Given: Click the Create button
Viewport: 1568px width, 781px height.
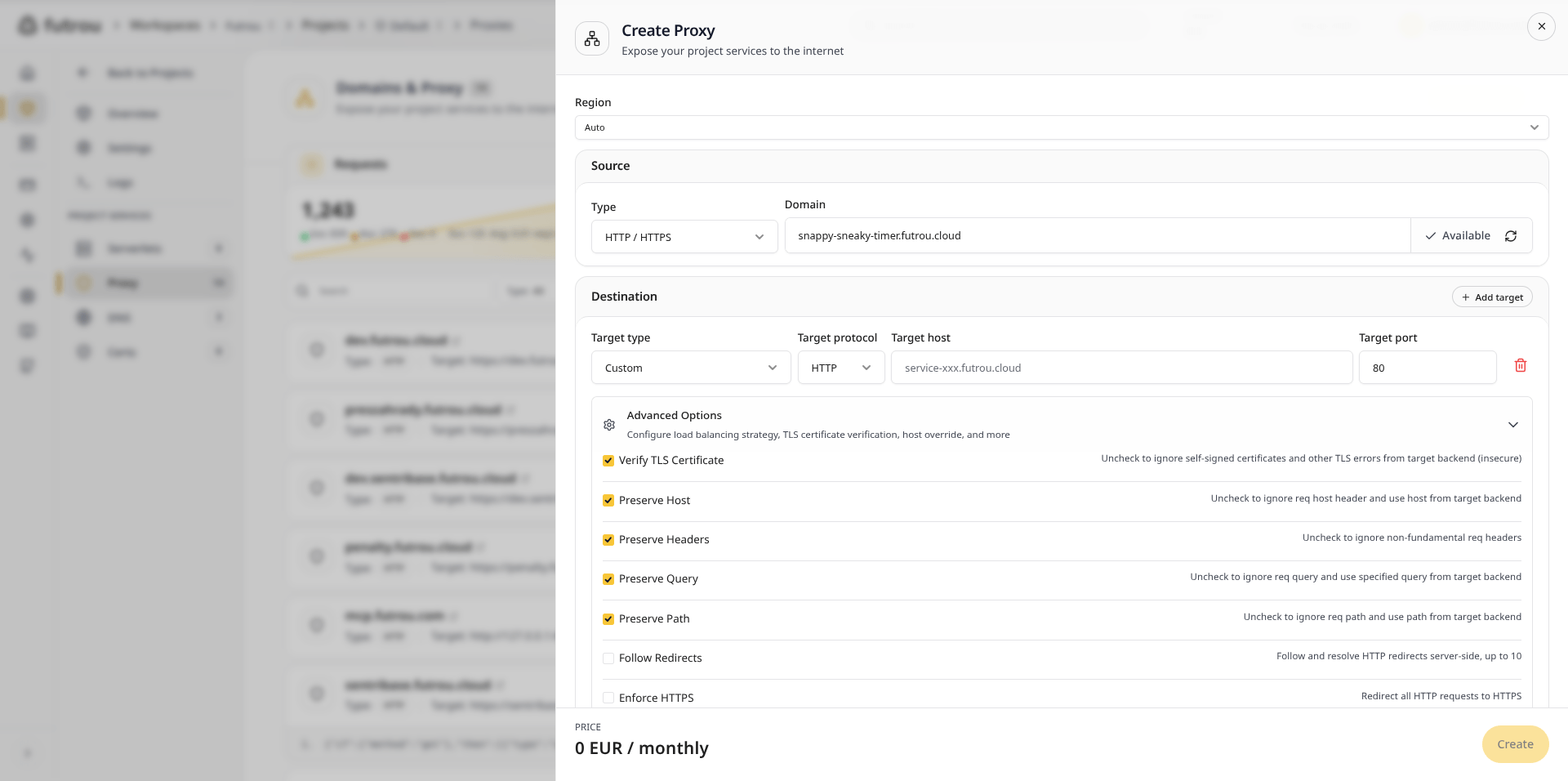Looking at the screenshot, I should tap(1515, 744).
